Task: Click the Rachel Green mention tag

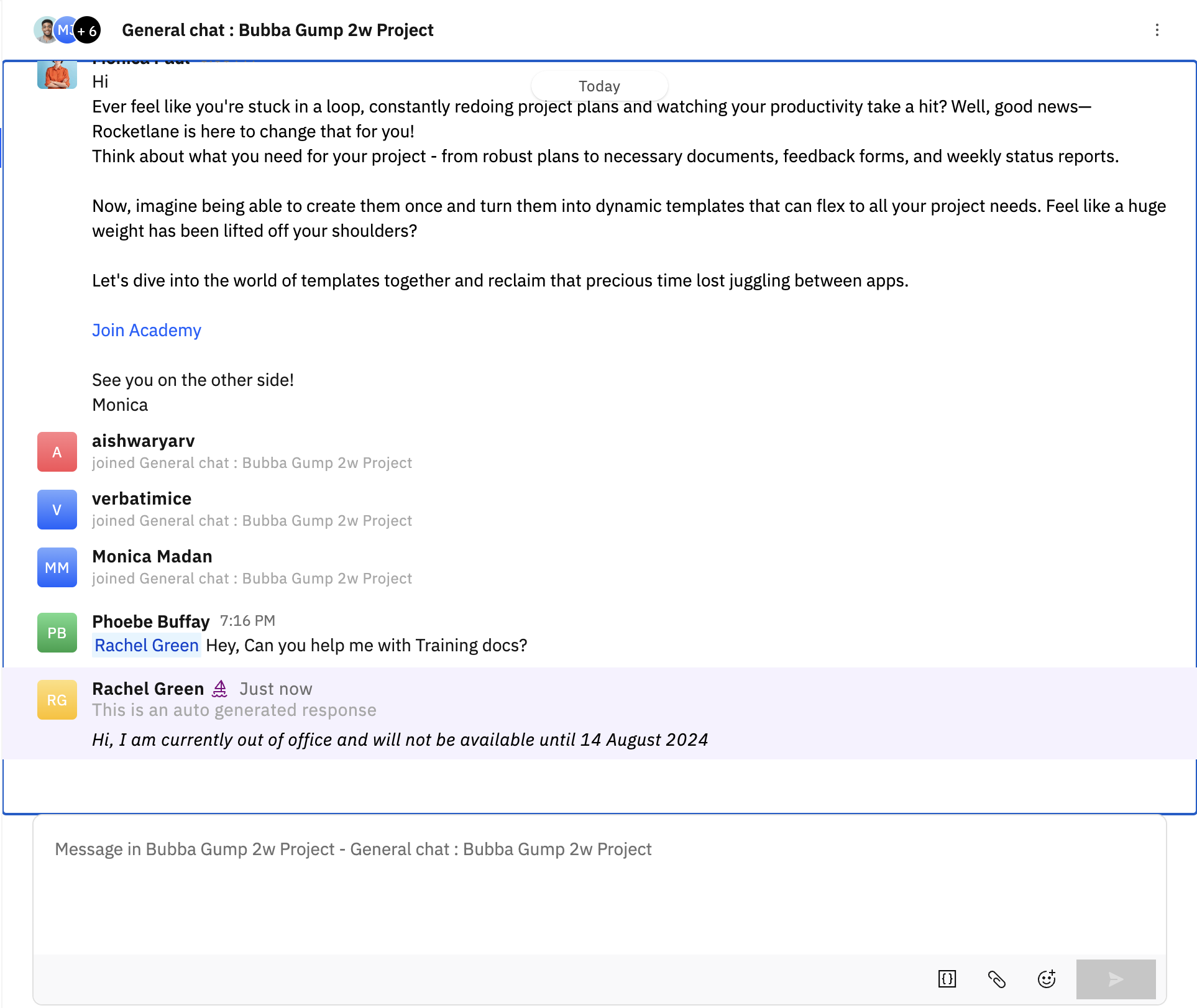Action: (x=147, y=645)
